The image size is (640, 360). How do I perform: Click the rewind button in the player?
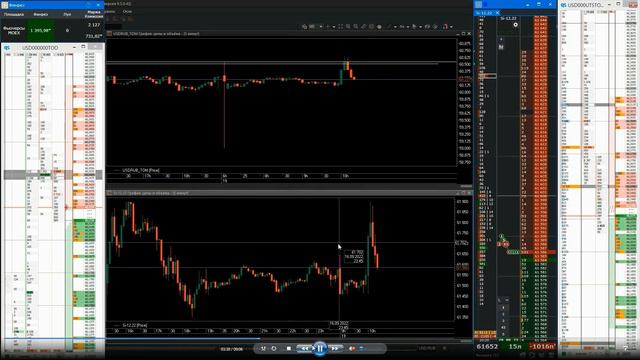point(304,348)
